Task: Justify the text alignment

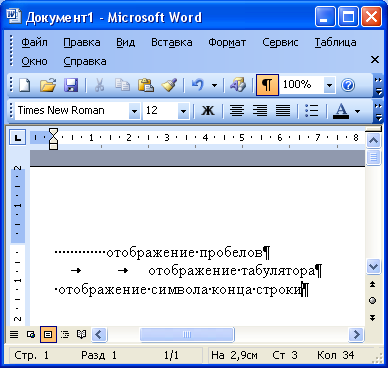Action: point(283,110)
